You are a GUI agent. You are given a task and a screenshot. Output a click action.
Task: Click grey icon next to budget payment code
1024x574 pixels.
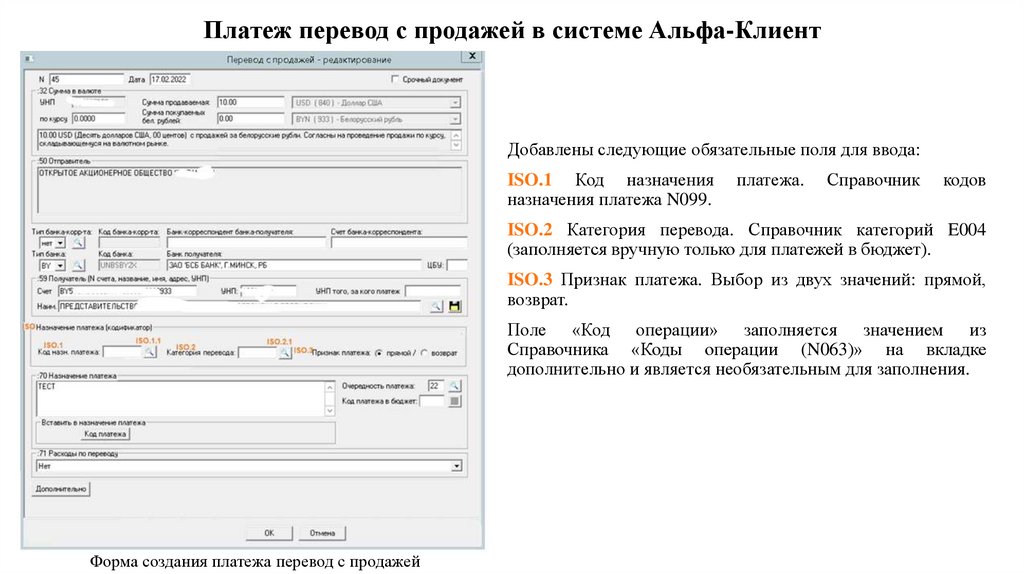point(455,401)
